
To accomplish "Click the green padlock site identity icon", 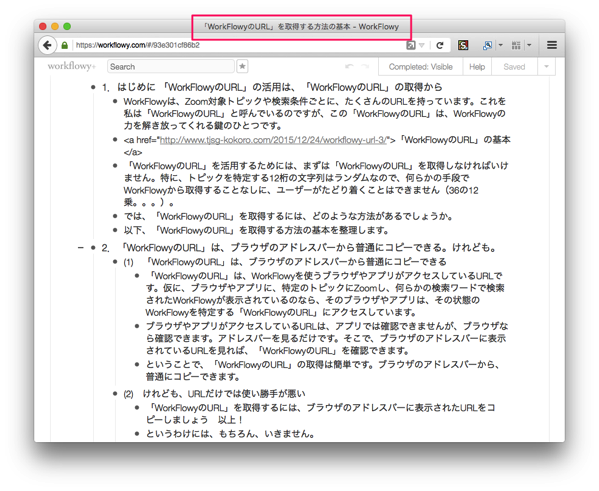I will click(x=65, y=45).
